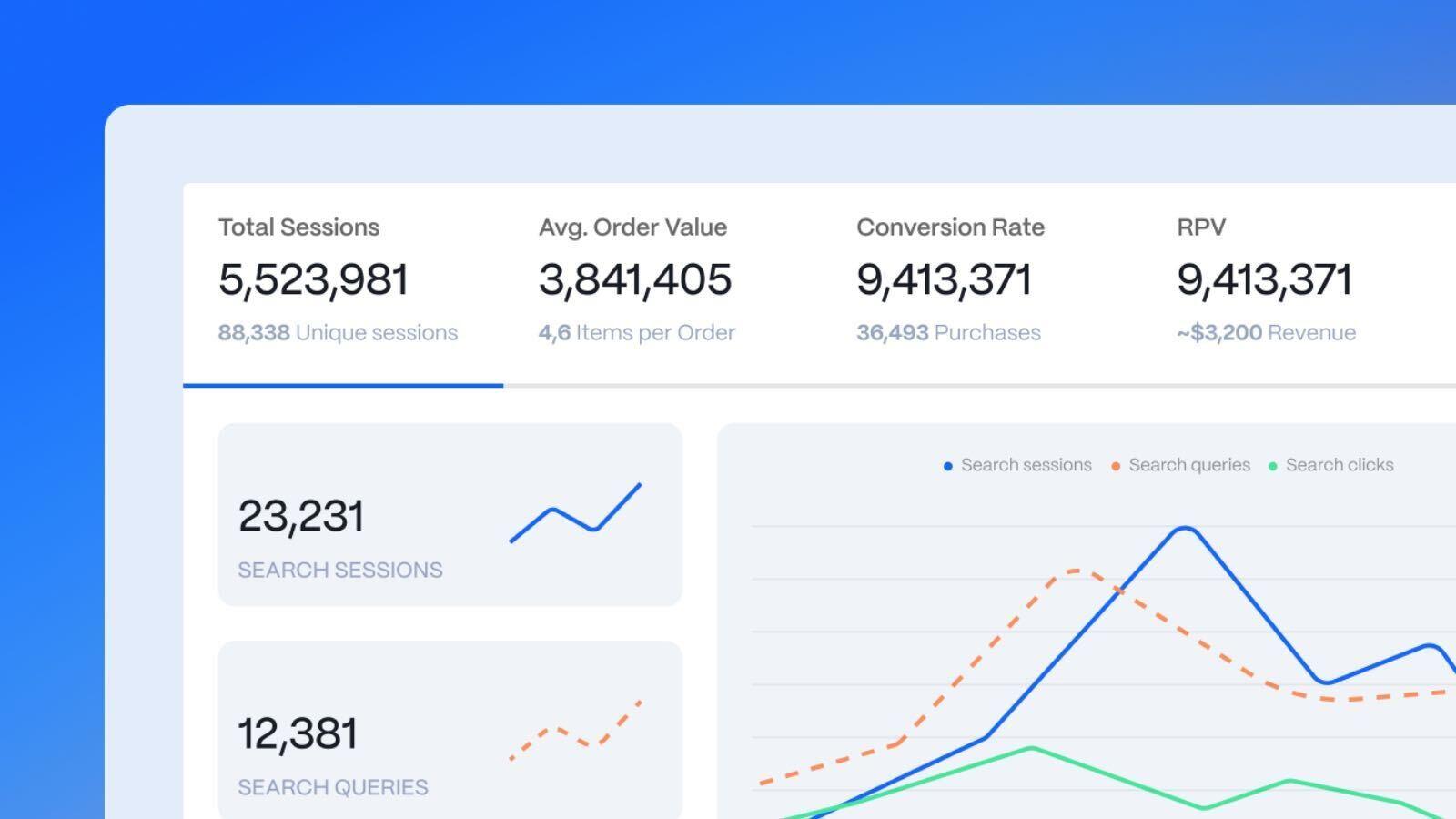1456x819 pixels.
Task: Click the green Search clicks legend dot
Action: point(1274,465)
